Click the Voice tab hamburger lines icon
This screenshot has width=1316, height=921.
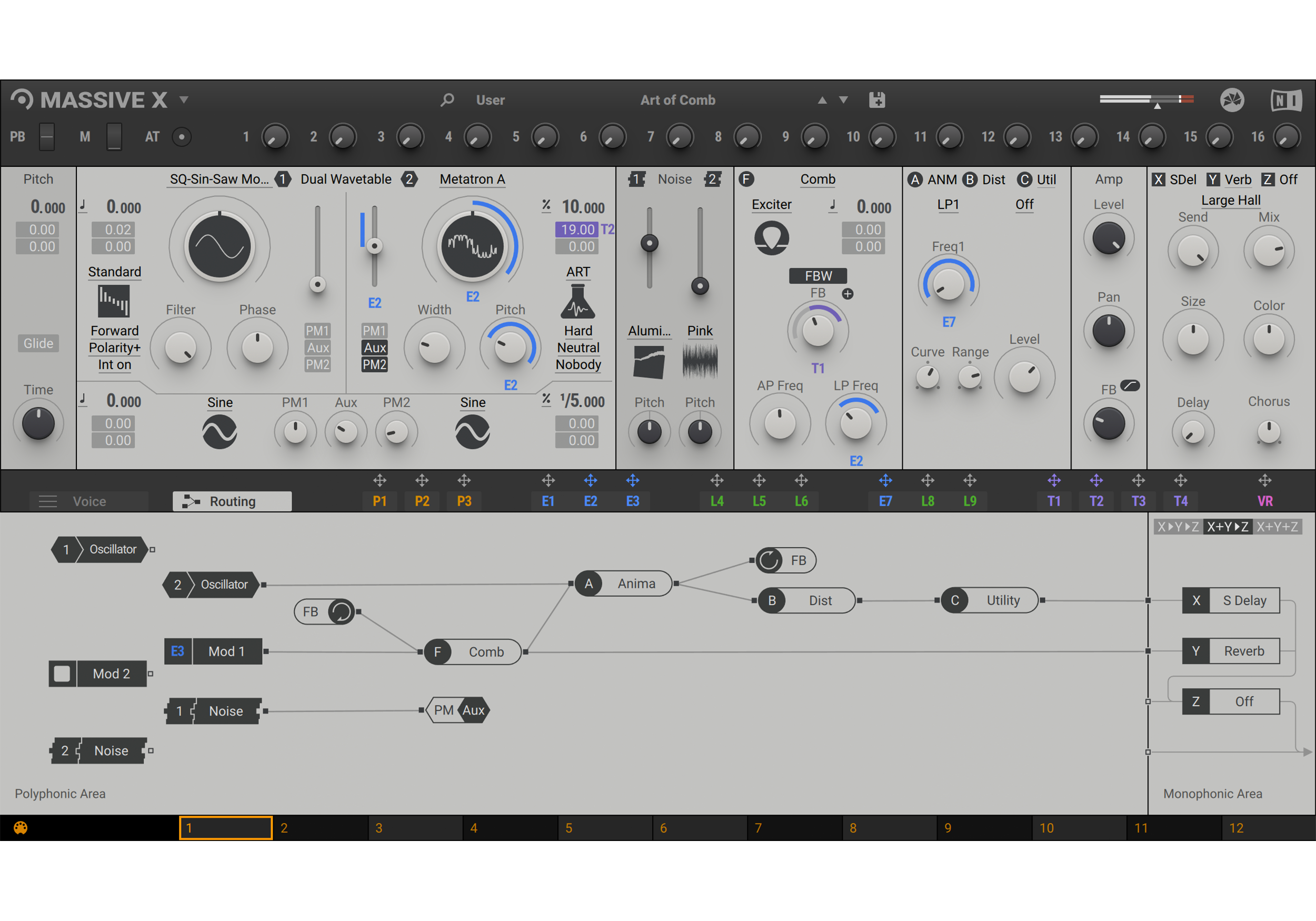(47, 502)
